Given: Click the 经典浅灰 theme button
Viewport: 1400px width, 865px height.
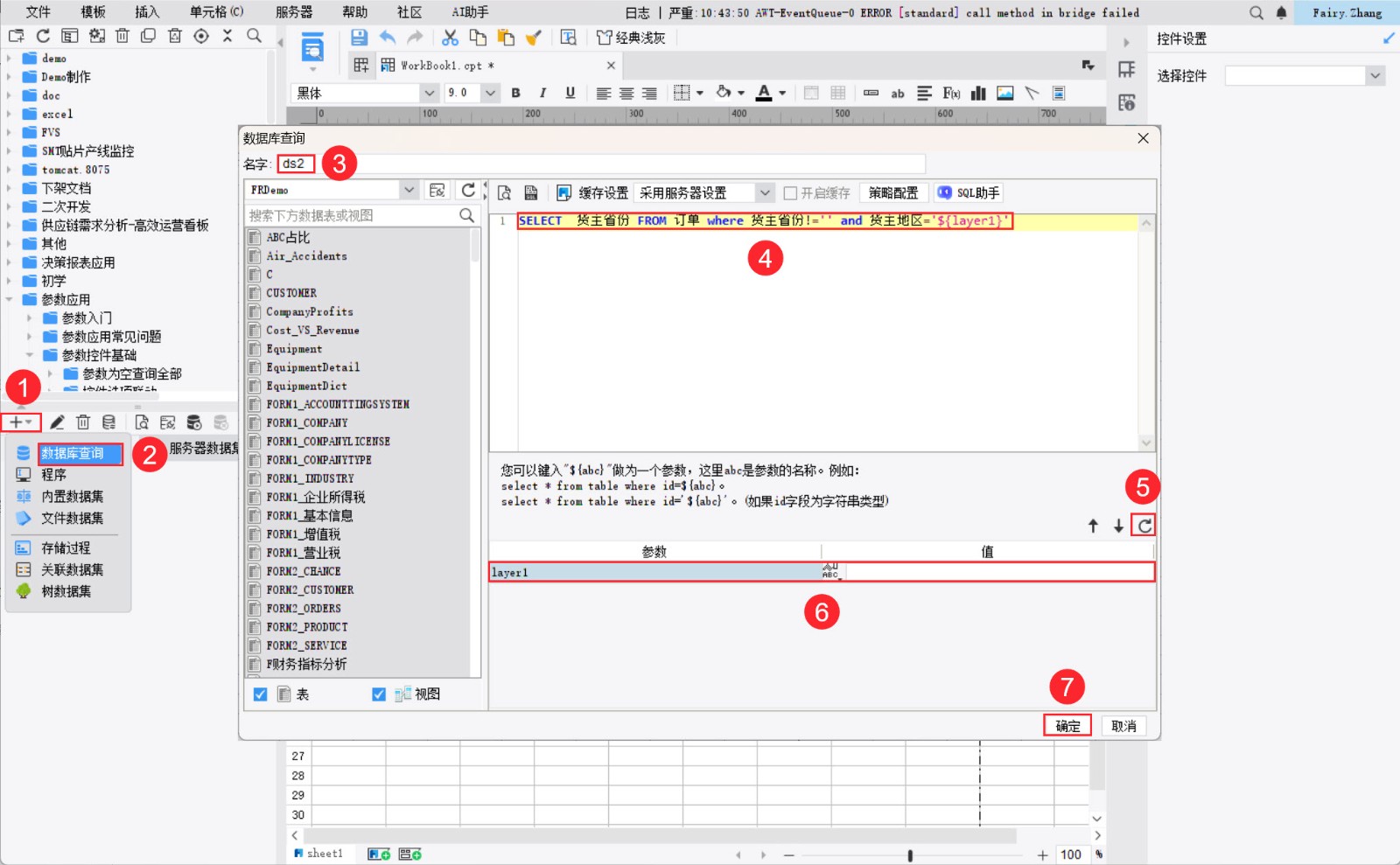Looking at the screenshot, I should click(x=630, y=38).
